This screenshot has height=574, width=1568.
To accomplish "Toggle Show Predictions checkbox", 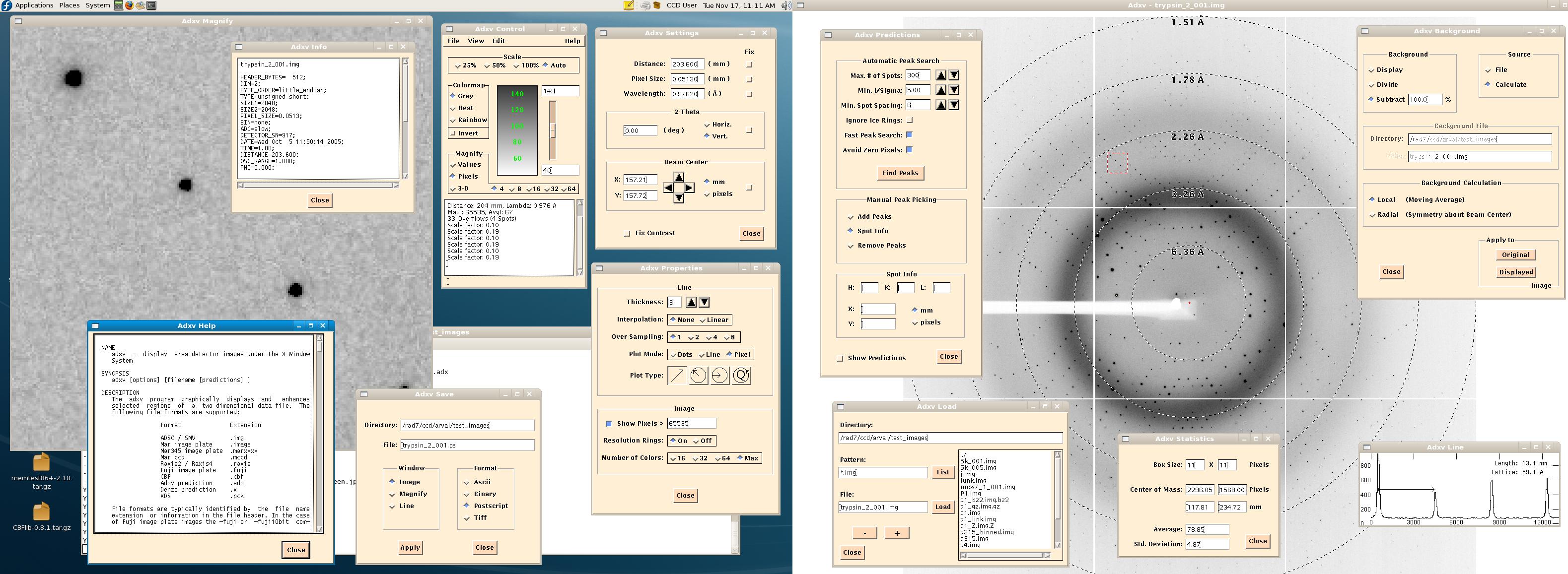I will click(x=841, y=358).
